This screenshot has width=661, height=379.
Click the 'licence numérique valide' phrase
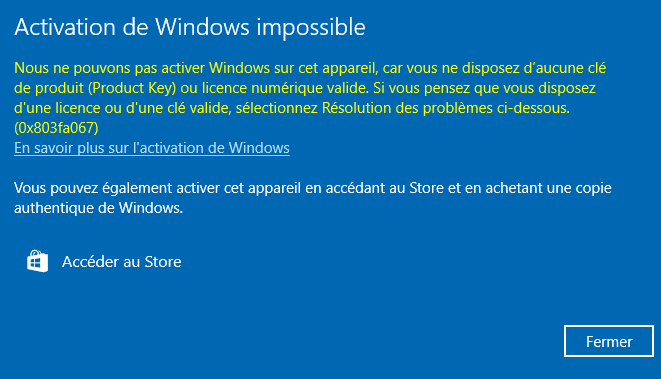[285, 88]
